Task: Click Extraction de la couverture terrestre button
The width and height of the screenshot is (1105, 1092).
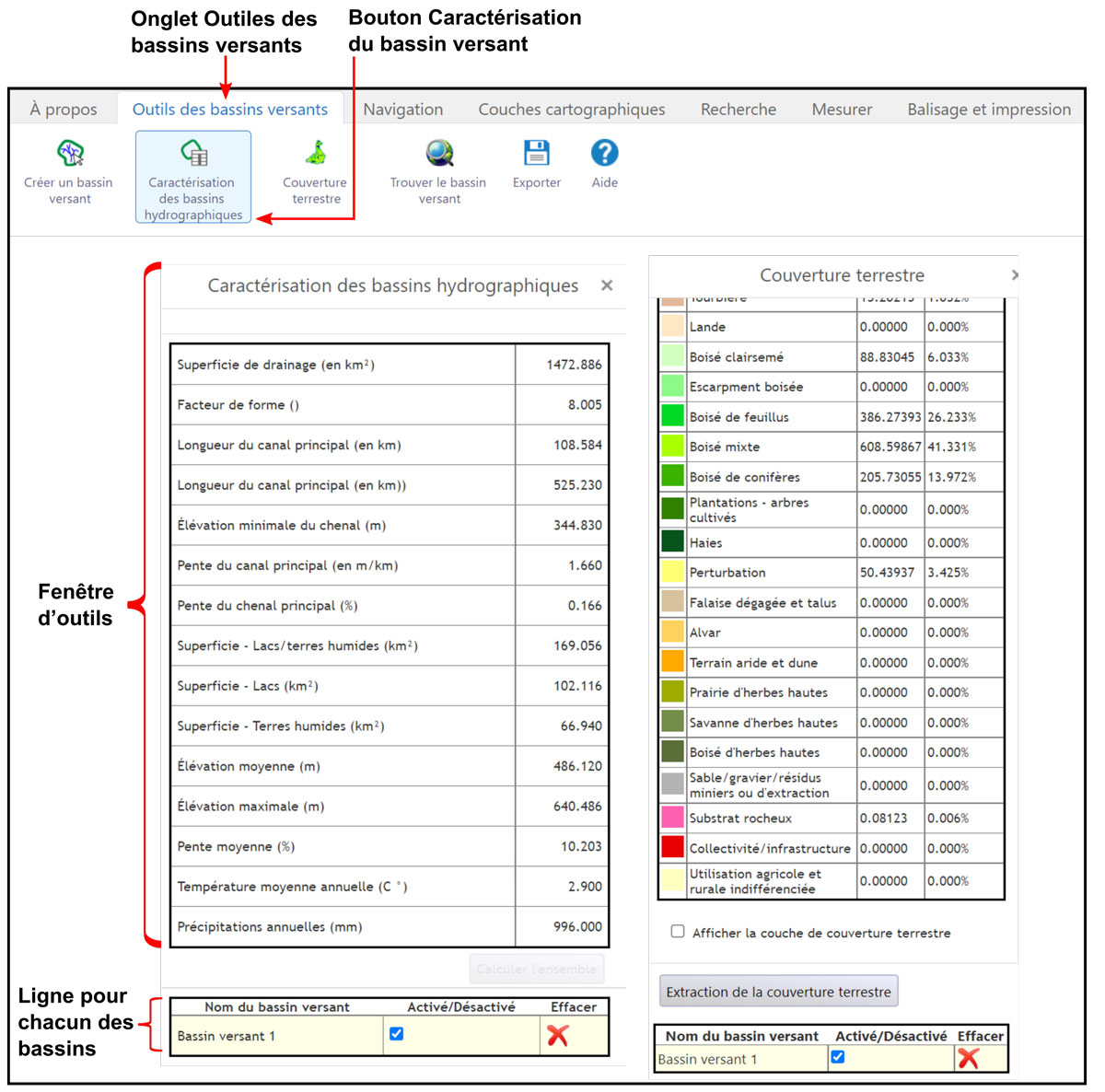Action: pos(779,992)
